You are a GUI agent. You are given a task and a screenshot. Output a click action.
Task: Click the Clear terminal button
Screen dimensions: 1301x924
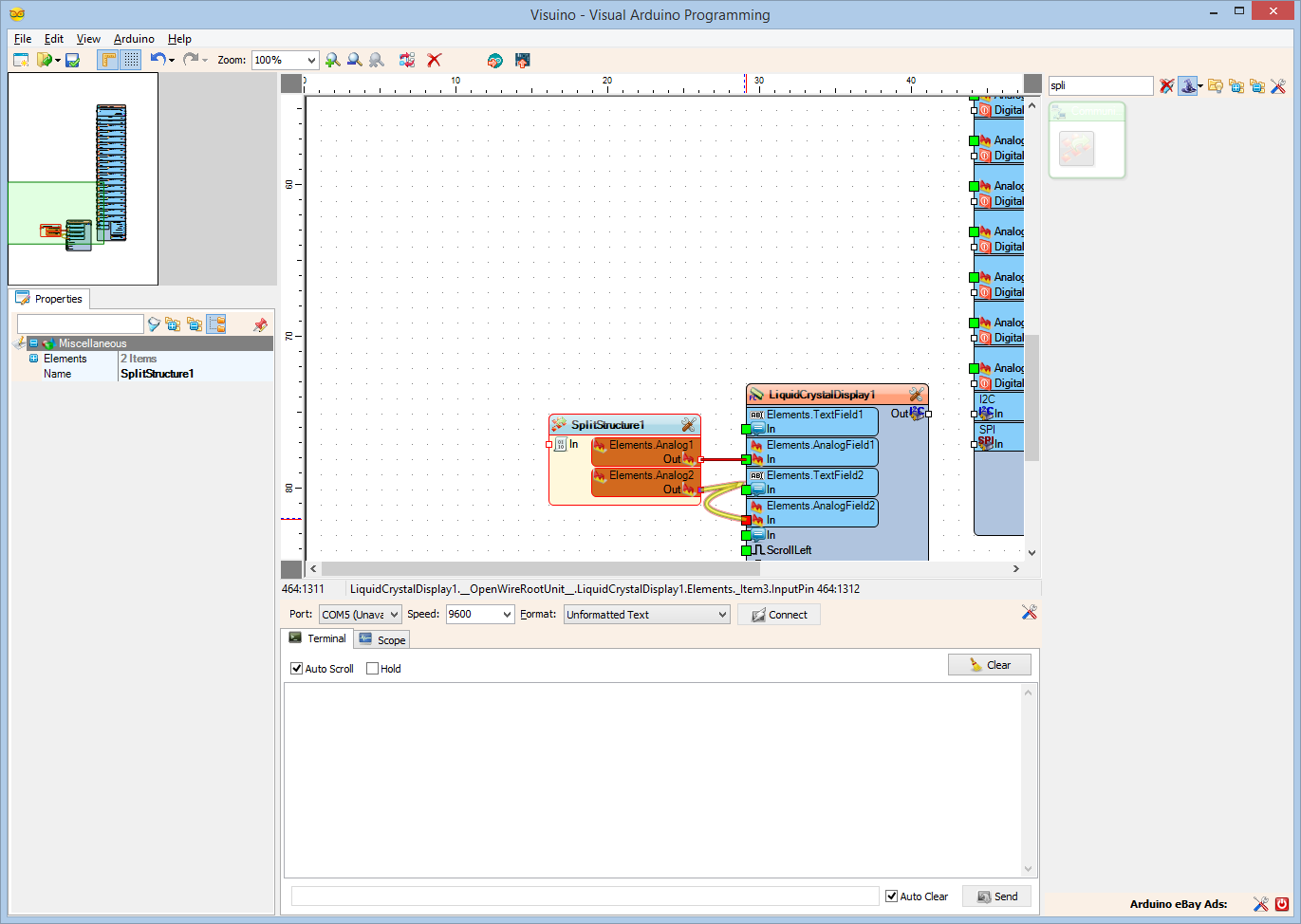[990, 665]
